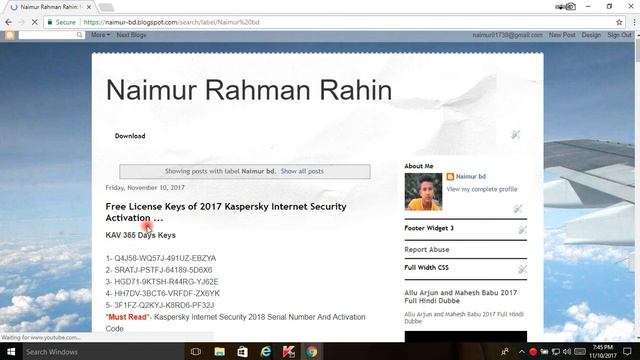Open Action Center notifications icon
The image size is (640, 360).
click(x=627, y=351)
